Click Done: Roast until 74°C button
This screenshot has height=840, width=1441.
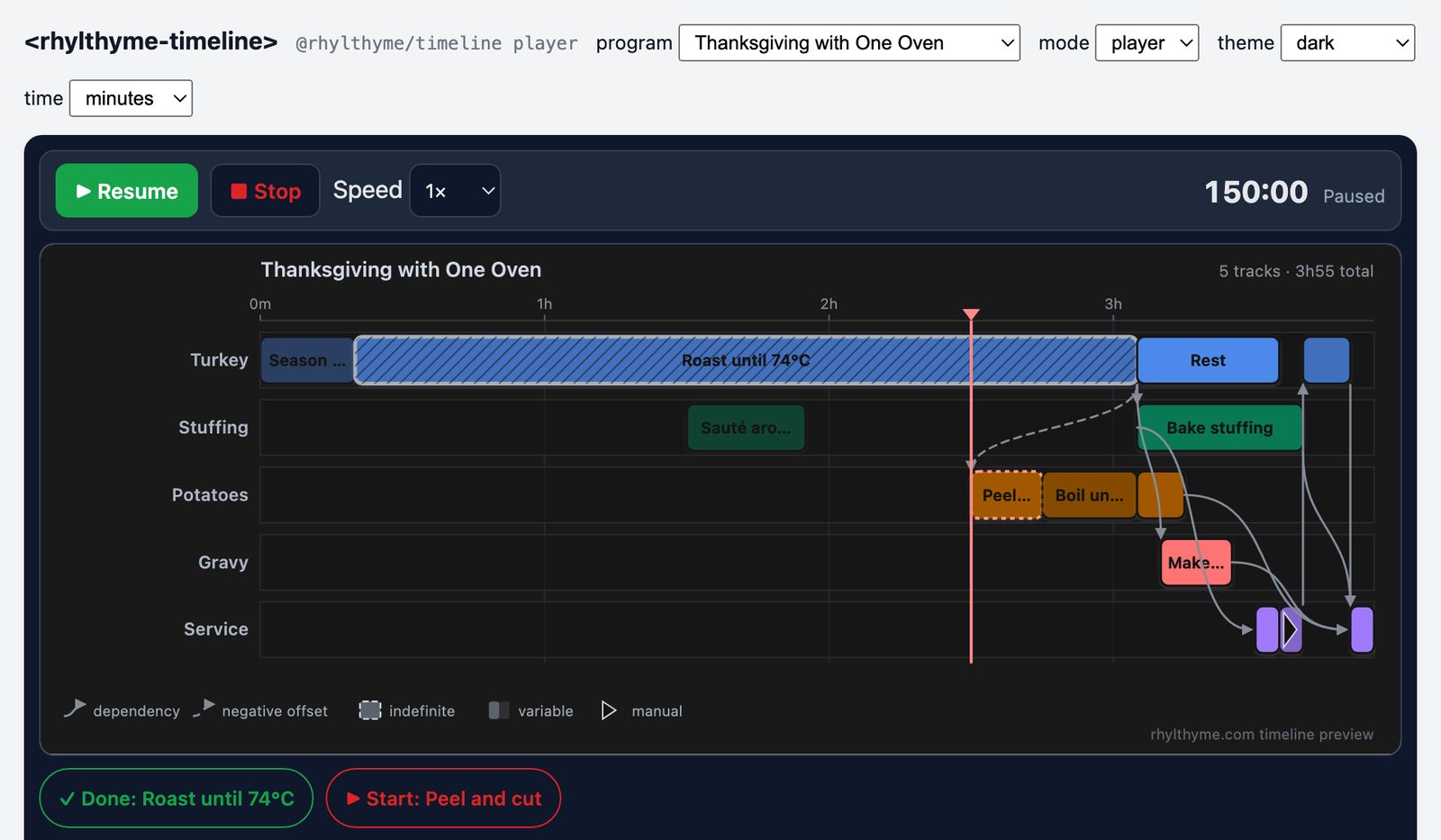[177, 799]
